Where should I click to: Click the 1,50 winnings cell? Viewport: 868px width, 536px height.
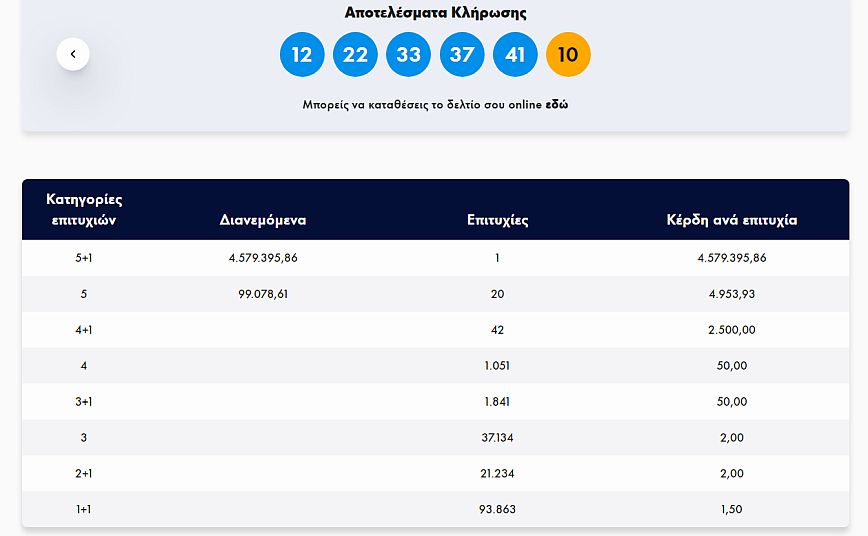(731, 510)
